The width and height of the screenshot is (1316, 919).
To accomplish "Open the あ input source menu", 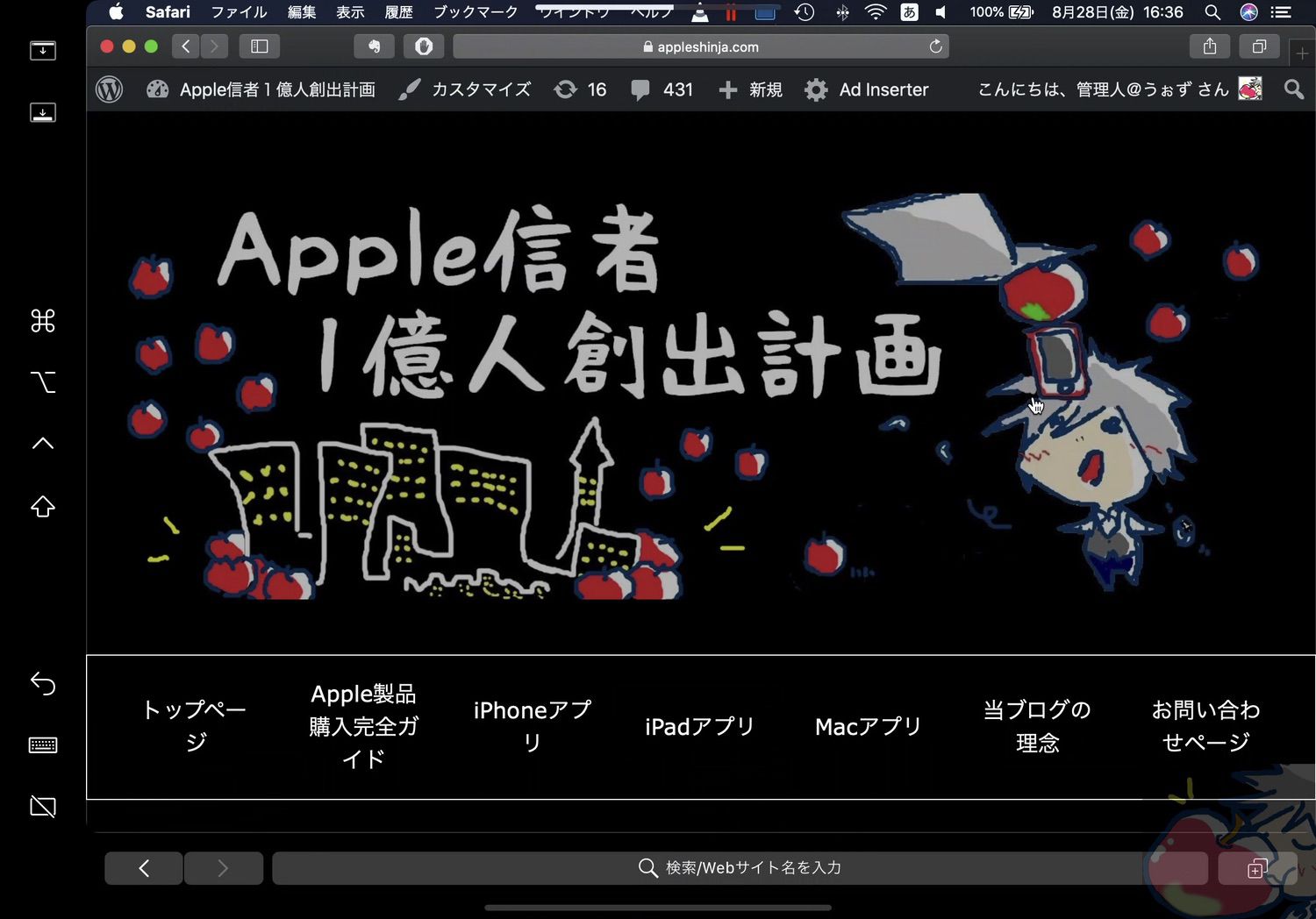I will [x=910, y=12].
